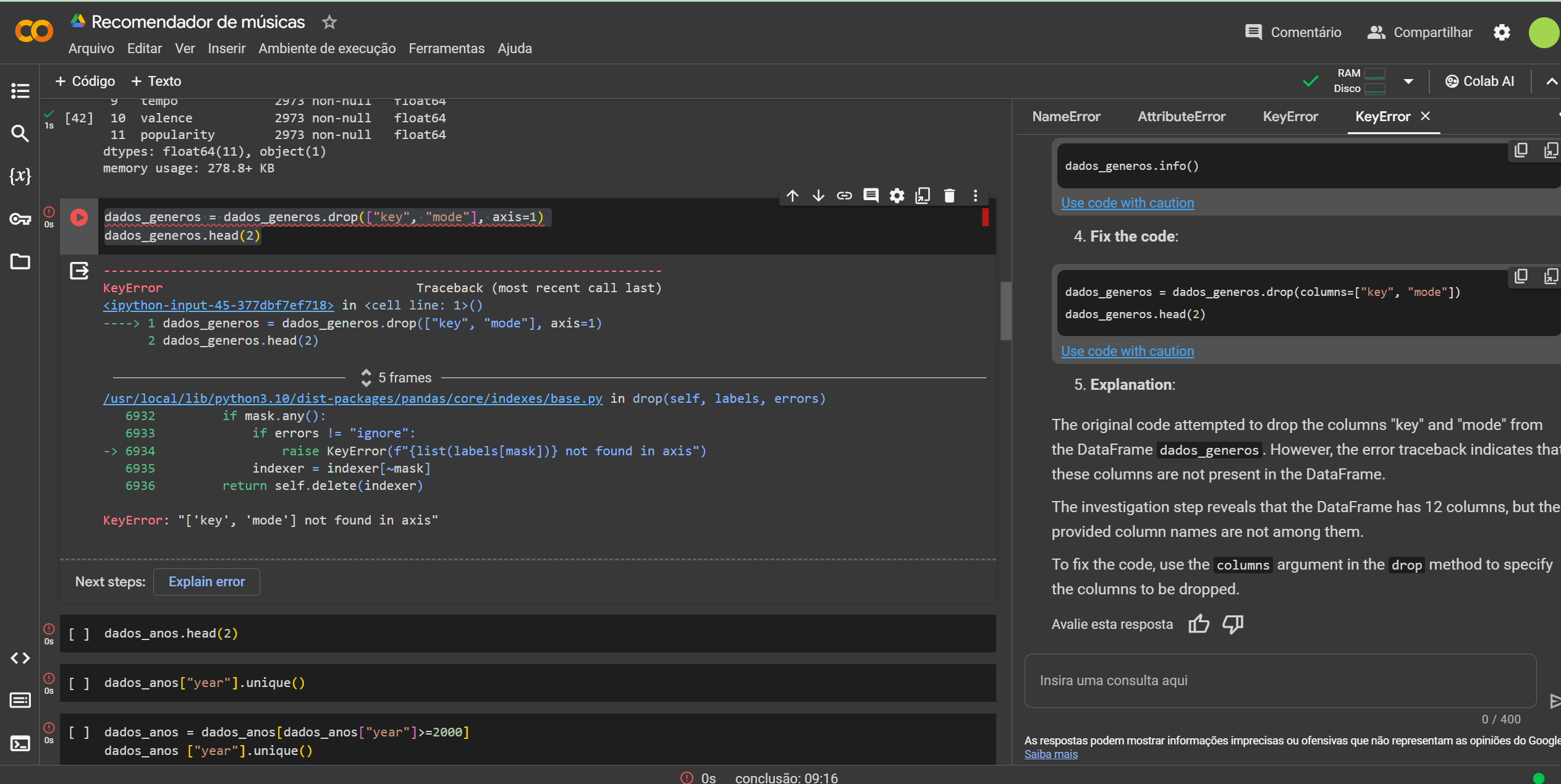Click the Compartilhar button
The height and width of the screenshot is (784, 1561).
tap(1419, 32)
